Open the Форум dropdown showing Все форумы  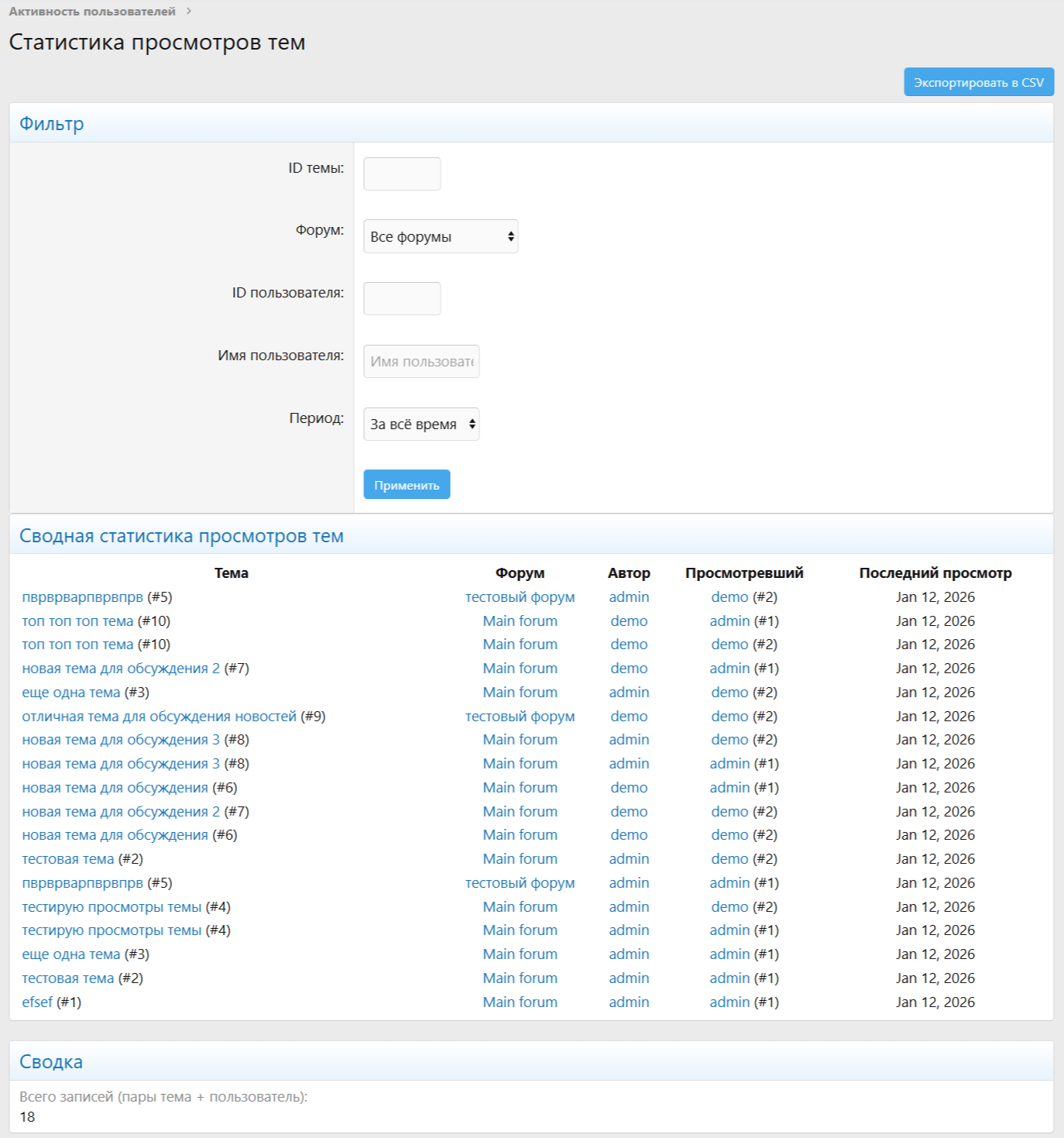click(440, 237)
